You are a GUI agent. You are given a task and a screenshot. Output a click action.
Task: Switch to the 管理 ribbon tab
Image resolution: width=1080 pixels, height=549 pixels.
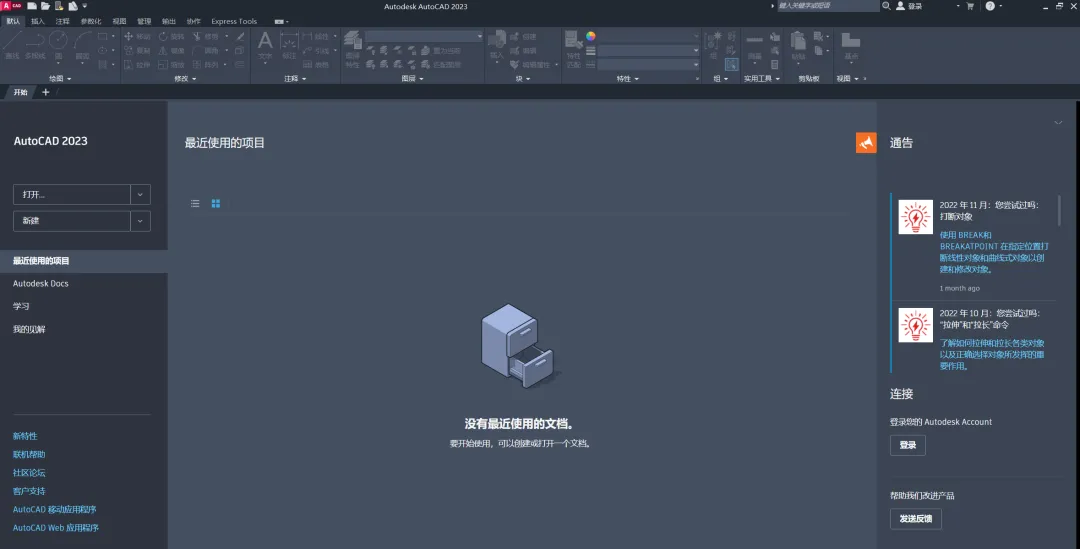[x=144, y=21]
